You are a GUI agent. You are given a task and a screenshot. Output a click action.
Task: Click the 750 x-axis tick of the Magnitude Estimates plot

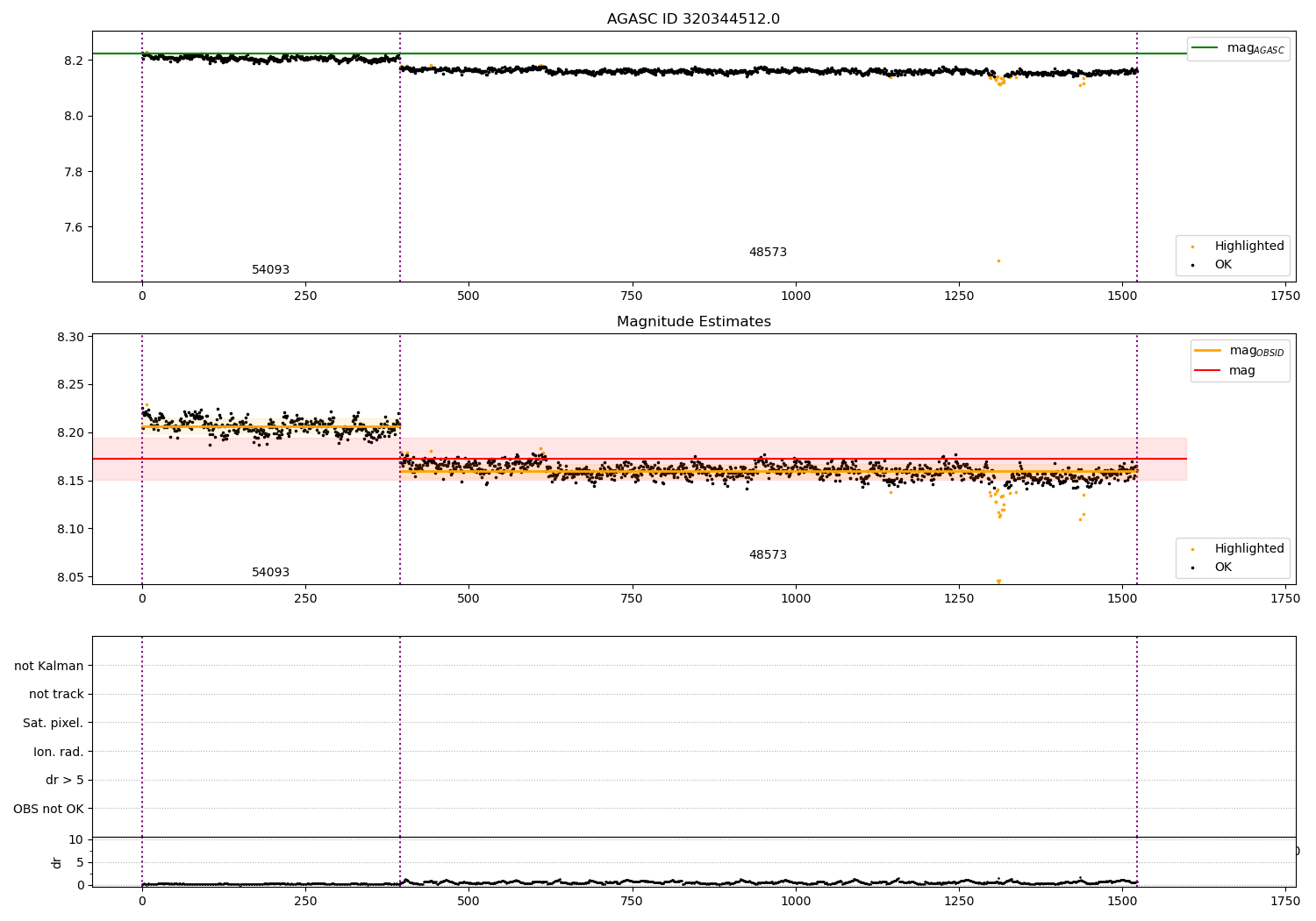pyautogui.click(x=632, y=599)
